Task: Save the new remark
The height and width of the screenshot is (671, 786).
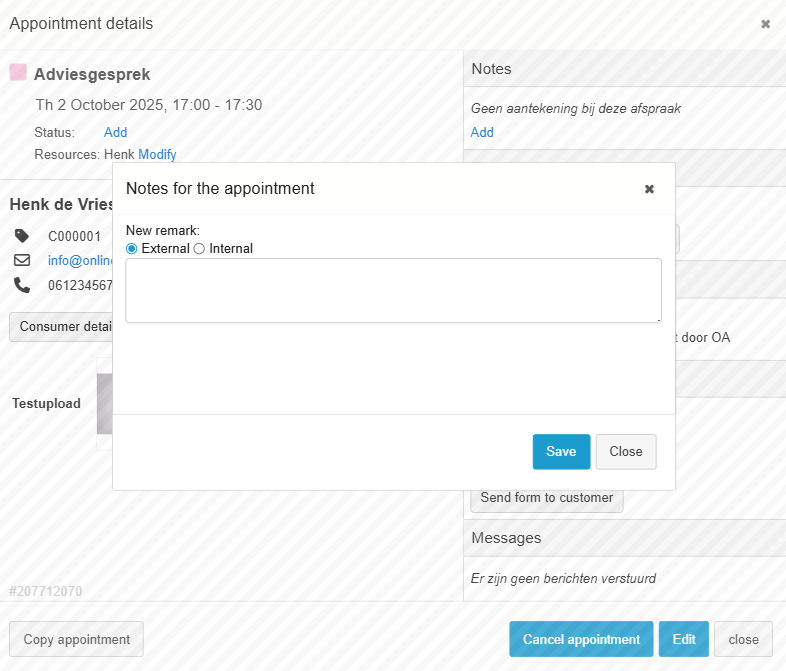Action: [561, 452]
